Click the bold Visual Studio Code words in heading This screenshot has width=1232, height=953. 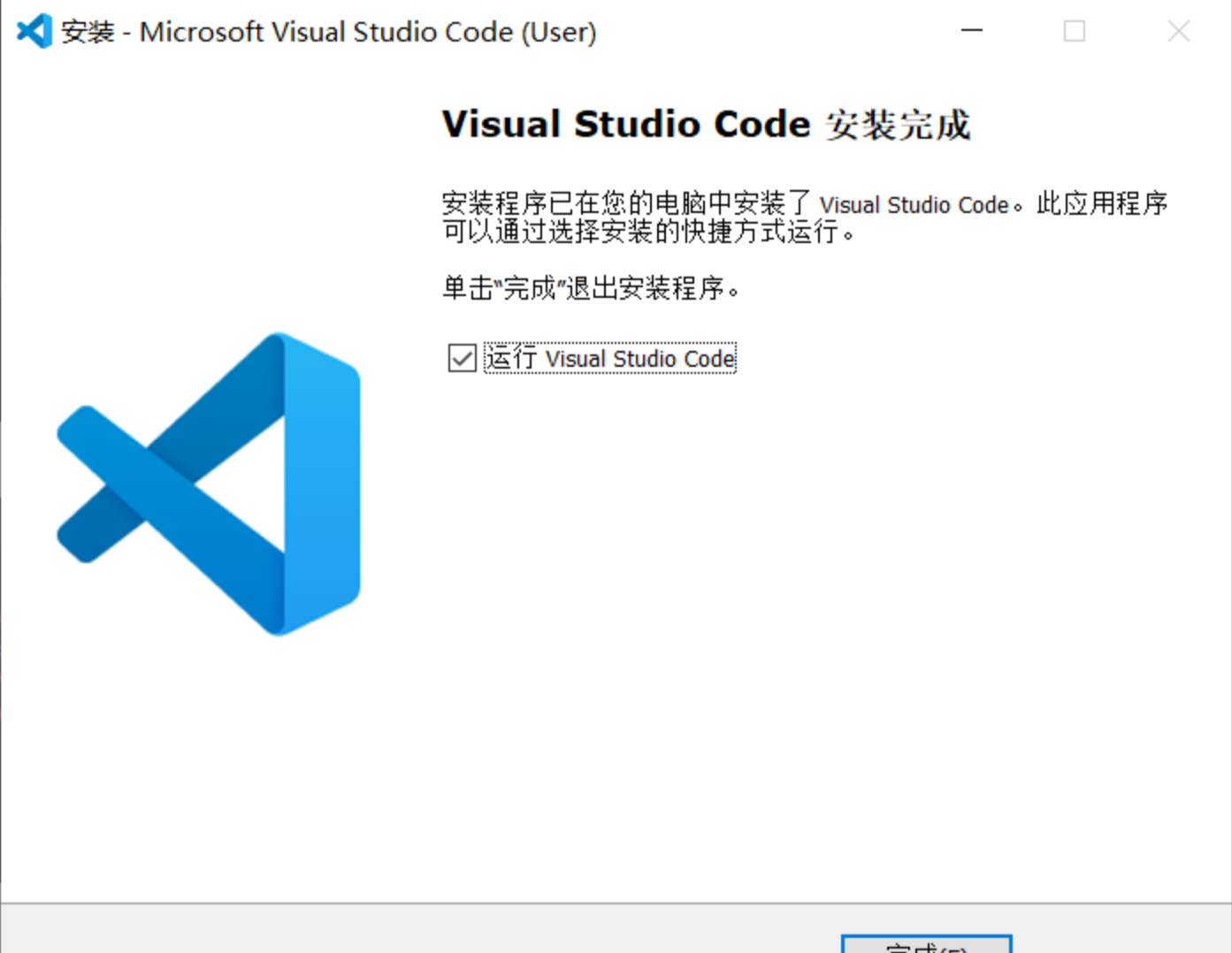625,124
